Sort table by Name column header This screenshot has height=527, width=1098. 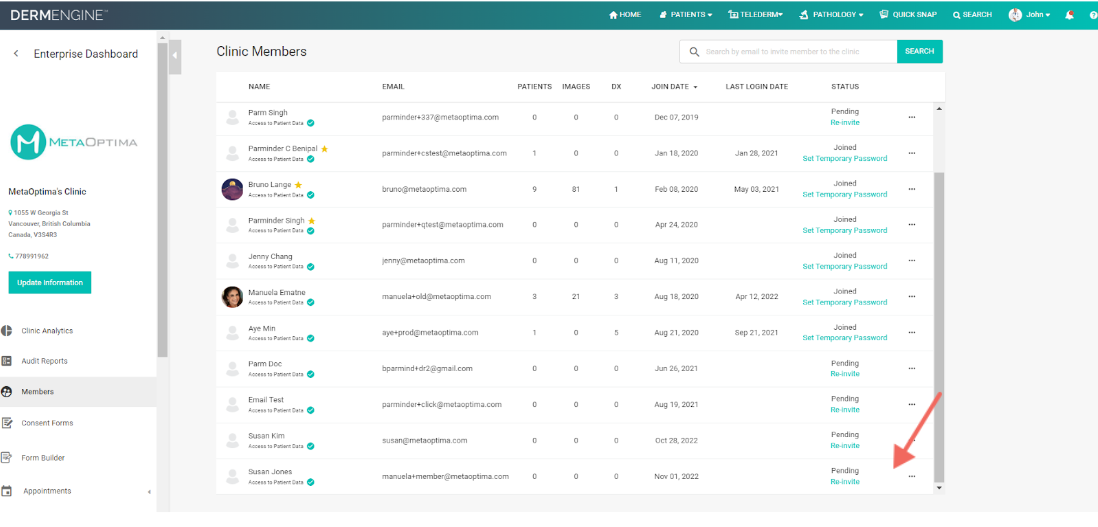click(259, 87)
